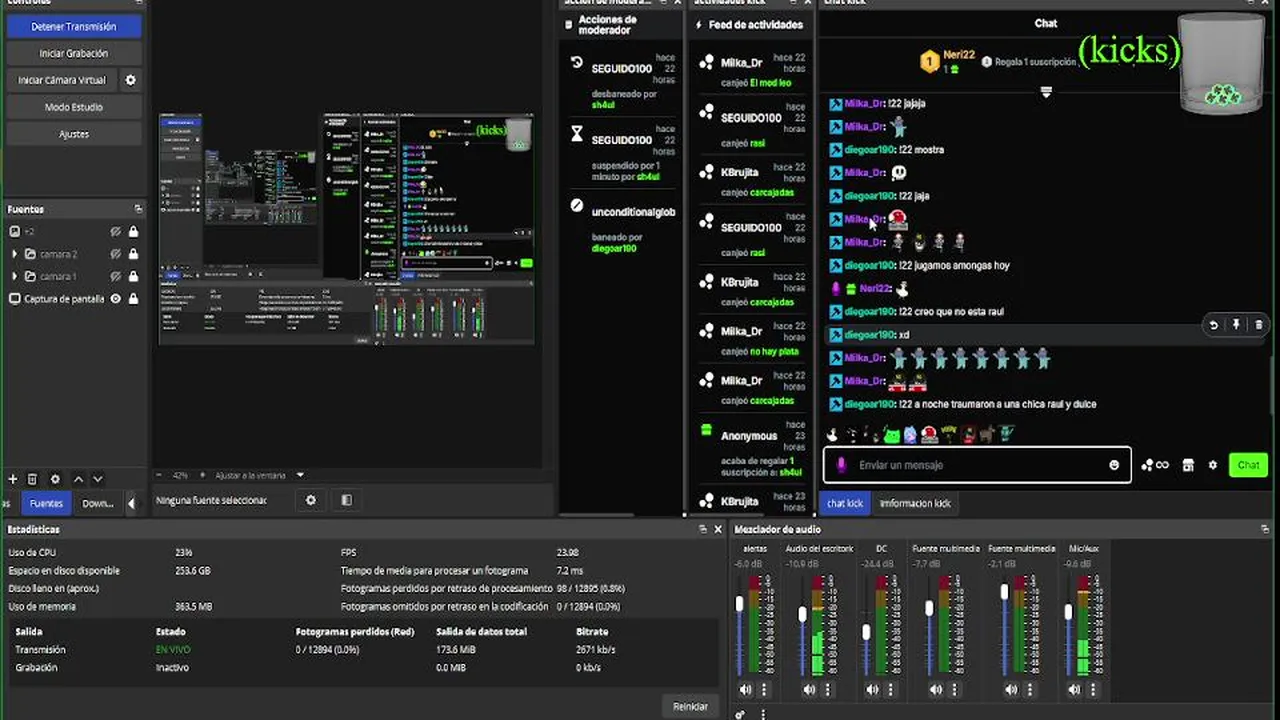The image size is (1280, 720).
Task: Delete diegoar190's xd message
Action: coord(1258,325)
